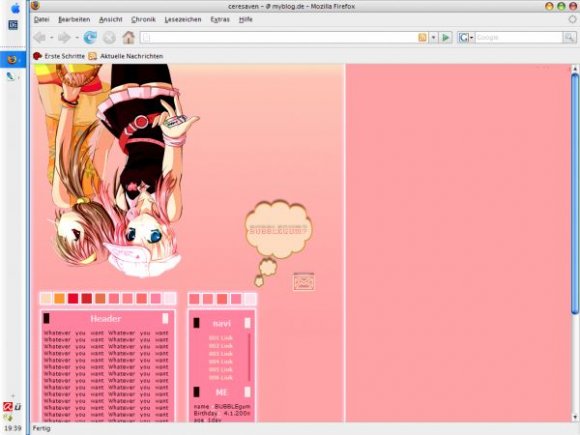580x435 pixels.
Task: Open the Extras menu
Action: tap(220, 19)
